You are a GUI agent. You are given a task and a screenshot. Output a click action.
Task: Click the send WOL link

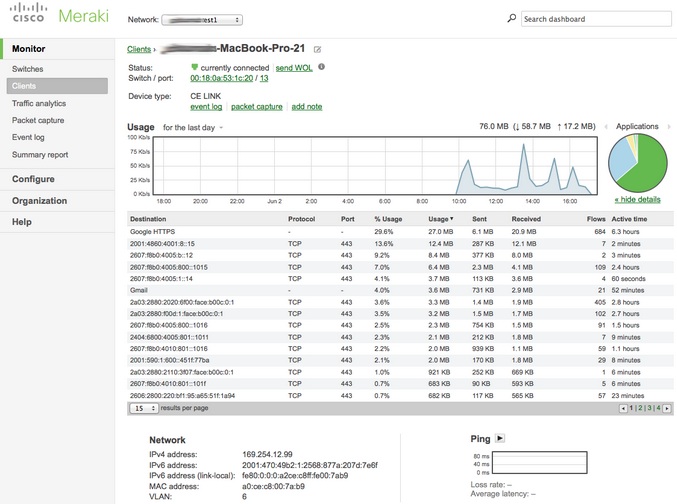pyautogui.click(x=294, y=67)
